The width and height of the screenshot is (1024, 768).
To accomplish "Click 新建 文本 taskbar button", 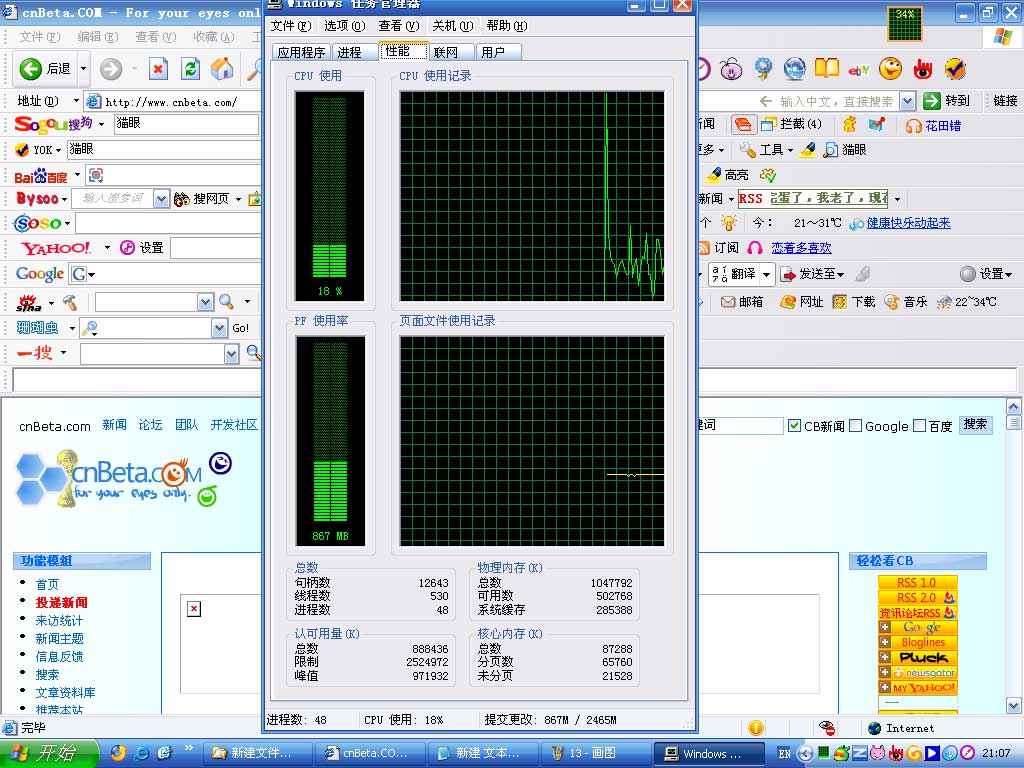I will tap(482, 754).
